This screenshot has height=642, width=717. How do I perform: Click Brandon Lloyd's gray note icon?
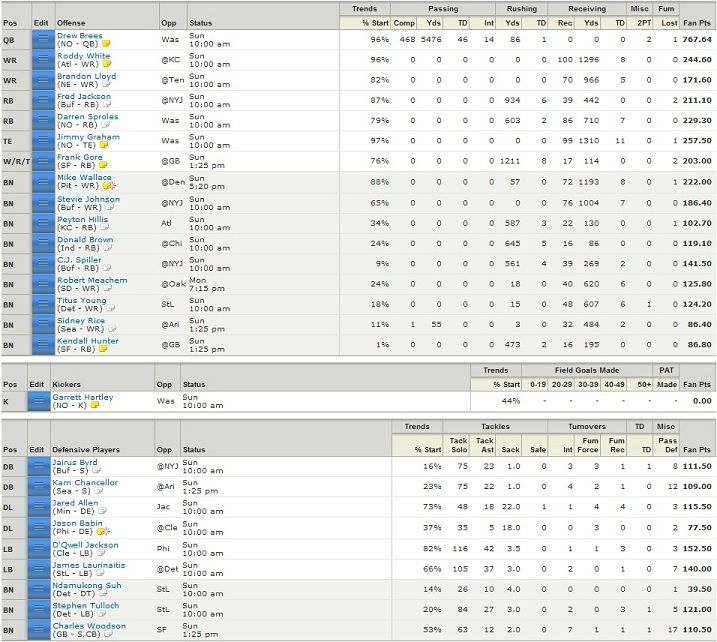[x=107, y=86]
